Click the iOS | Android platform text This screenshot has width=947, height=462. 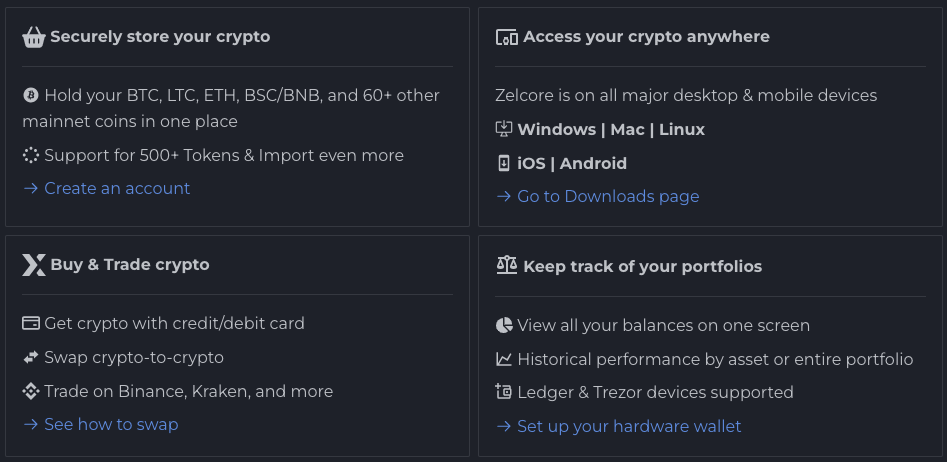(x=572, y=164)
